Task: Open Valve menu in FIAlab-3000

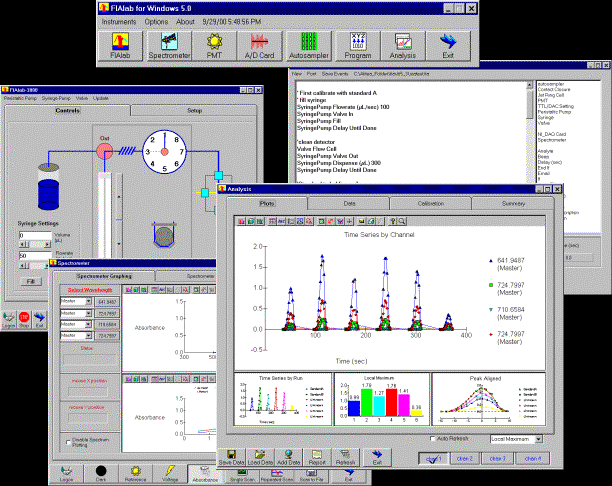Action: pyautogui.click(x=82, y=98)
